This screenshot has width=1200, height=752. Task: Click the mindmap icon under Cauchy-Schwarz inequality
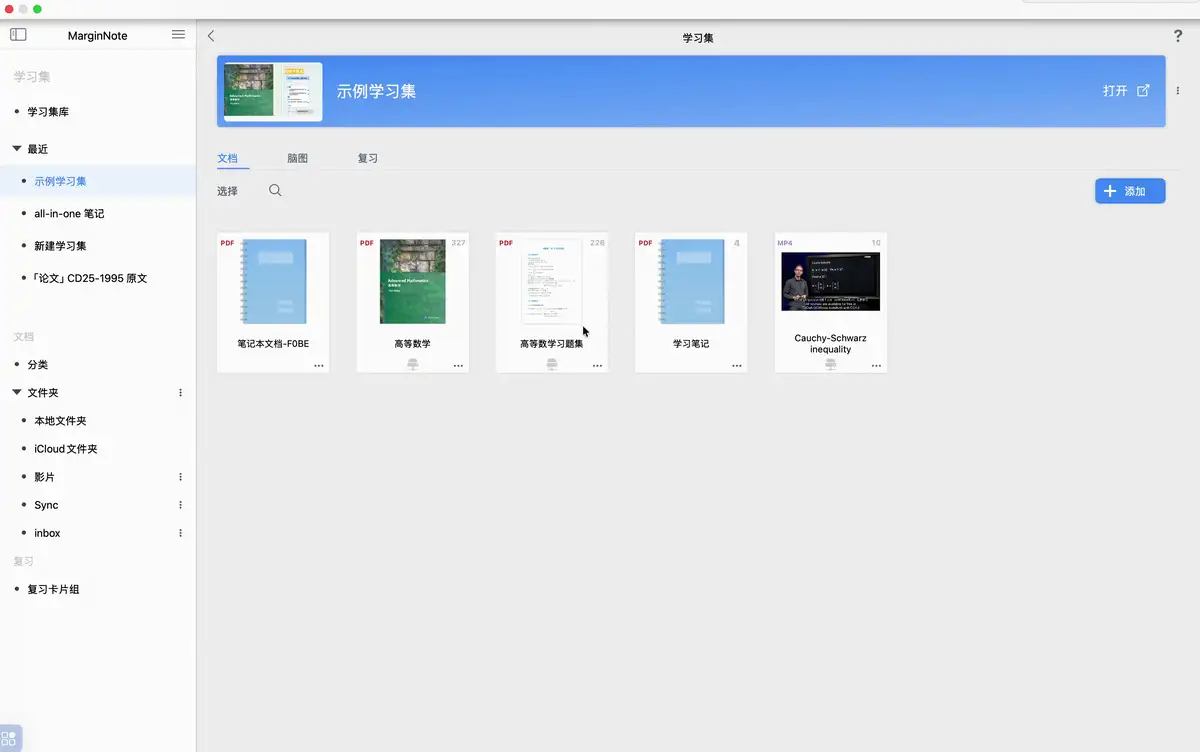click(x=831, y=366)
